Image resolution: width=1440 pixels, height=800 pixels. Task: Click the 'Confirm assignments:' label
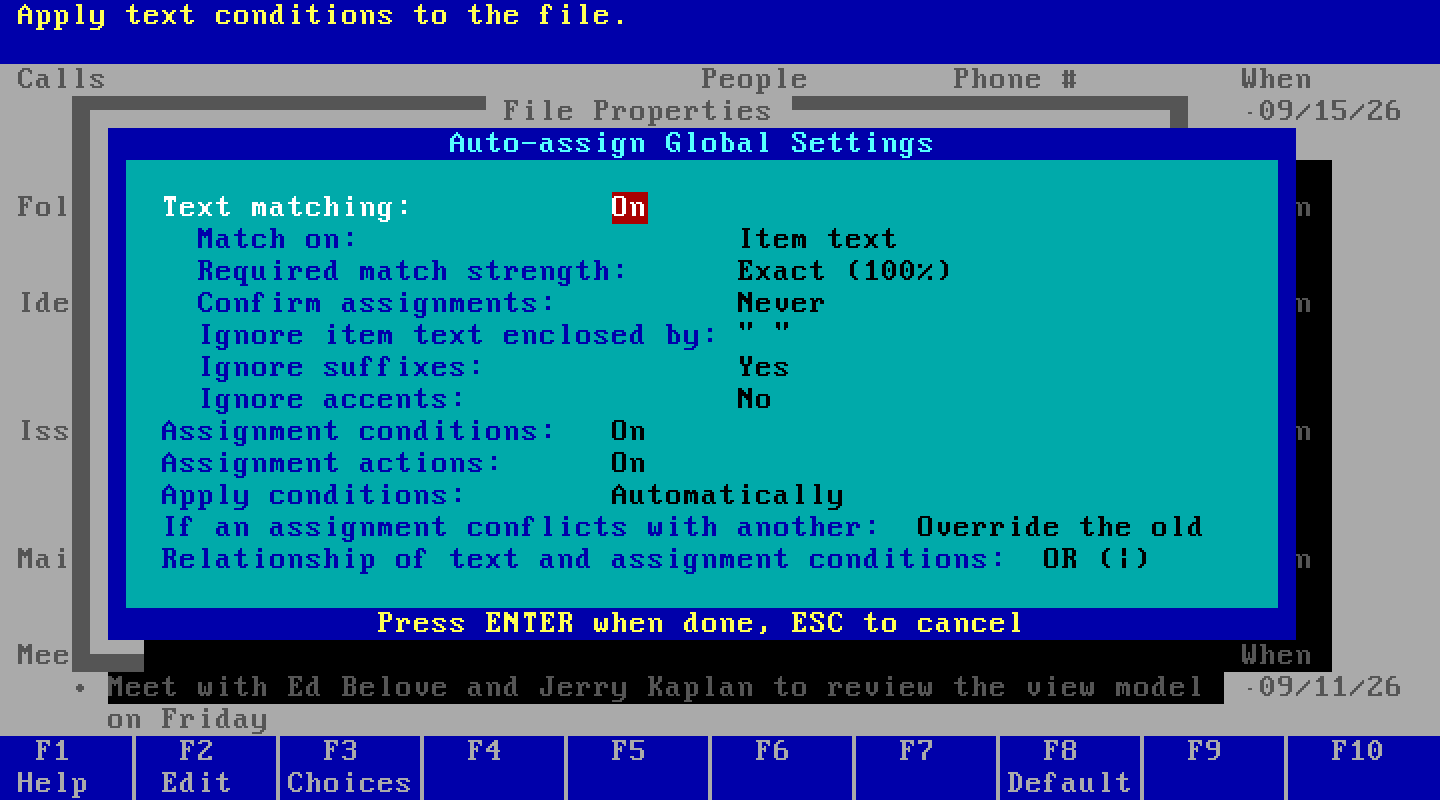[x=376, y=303]
